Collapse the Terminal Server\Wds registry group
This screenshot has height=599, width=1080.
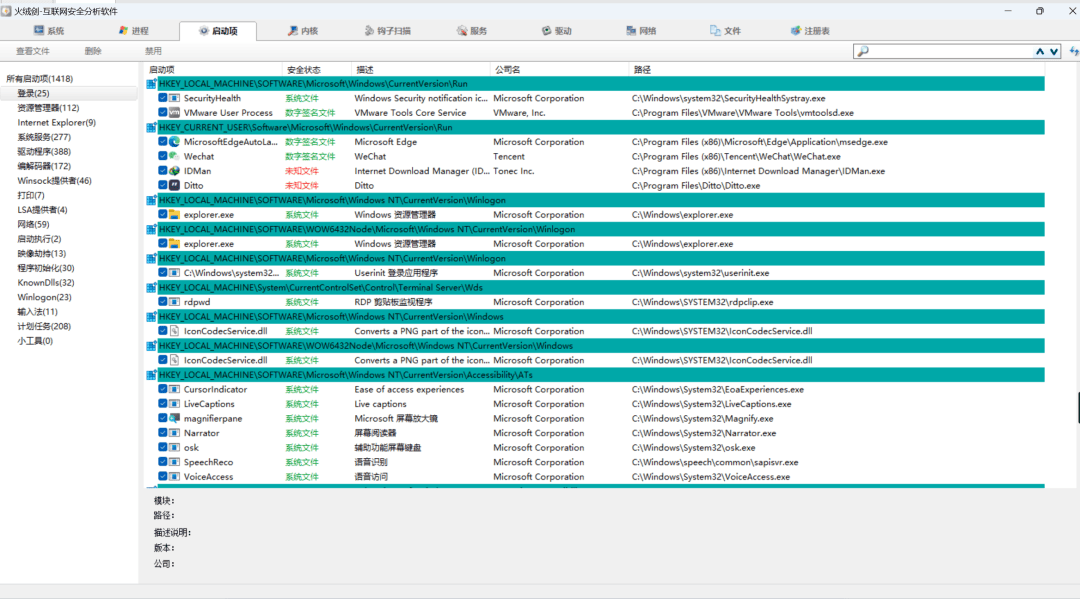(151, 288)
